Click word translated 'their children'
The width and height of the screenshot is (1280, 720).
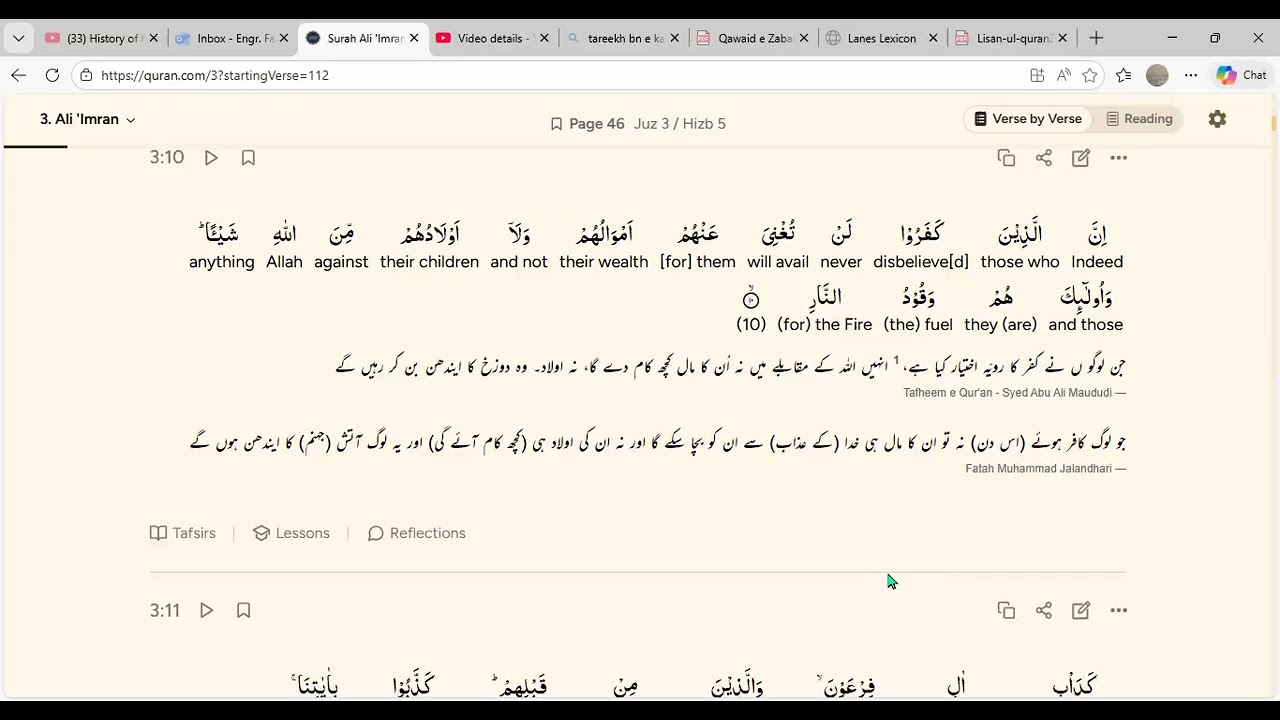pyautogui.click(x=429, y=235)
